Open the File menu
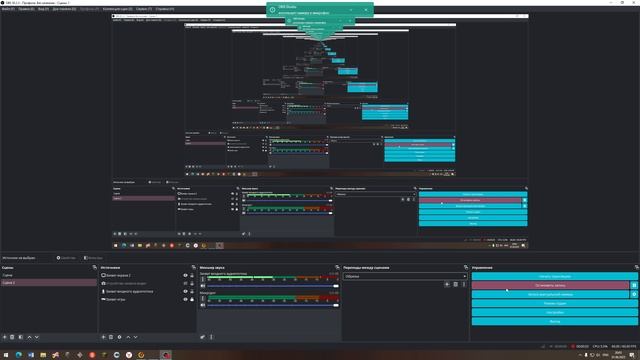 click(8, 9)
